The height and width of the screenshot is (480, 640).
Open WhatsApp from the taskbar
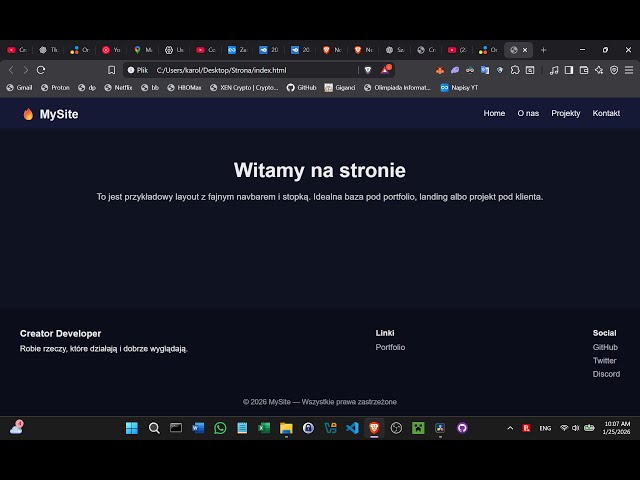pyautogui.click(x=220, y=428)
